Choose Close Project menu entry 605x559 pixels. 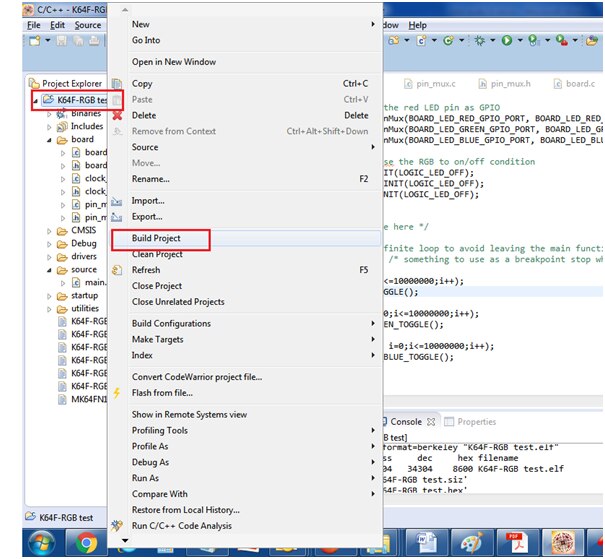245,286
